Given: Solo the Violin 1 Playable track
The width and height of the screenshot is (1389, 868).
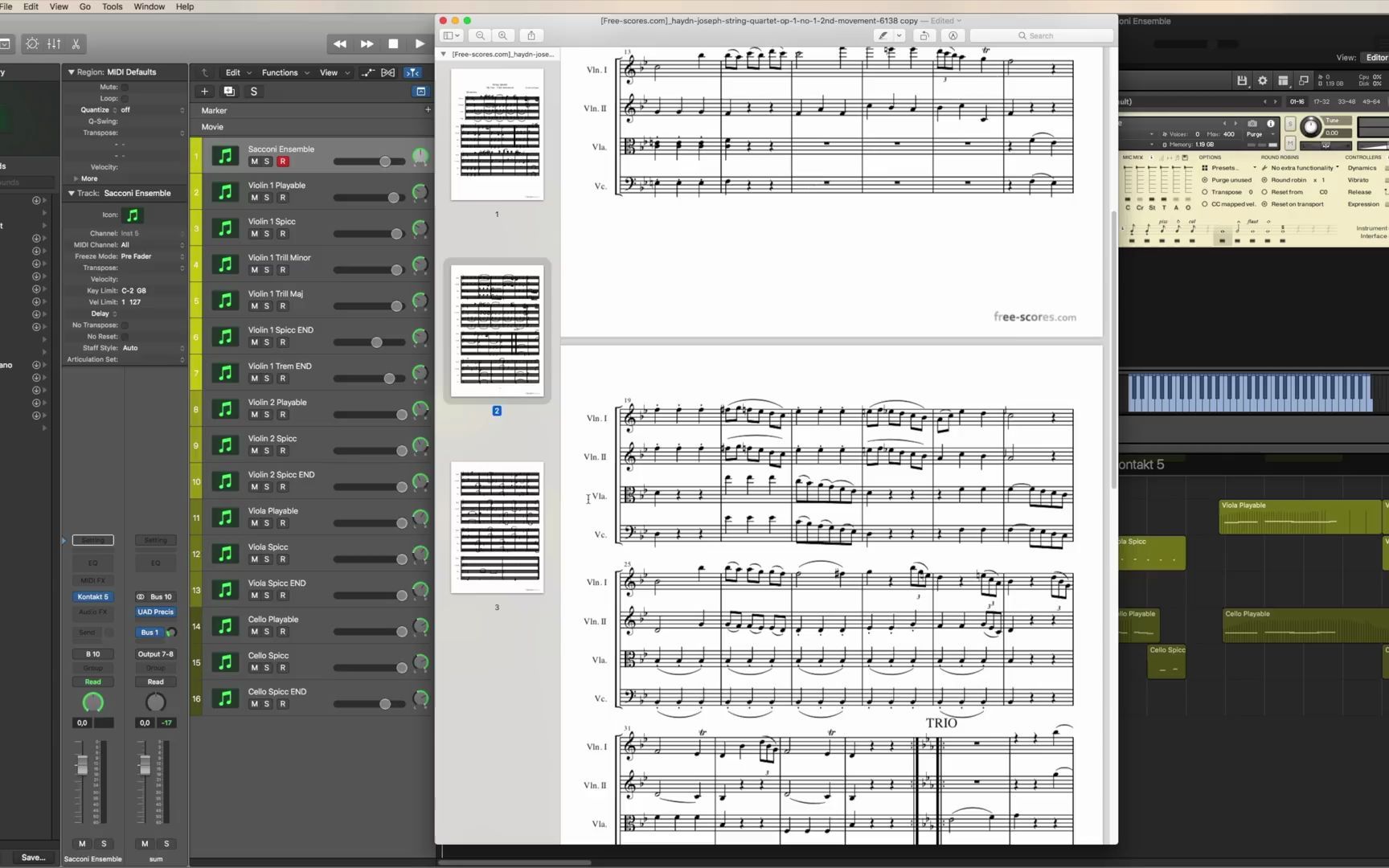Looking at the screenshot, I should 267,198.
